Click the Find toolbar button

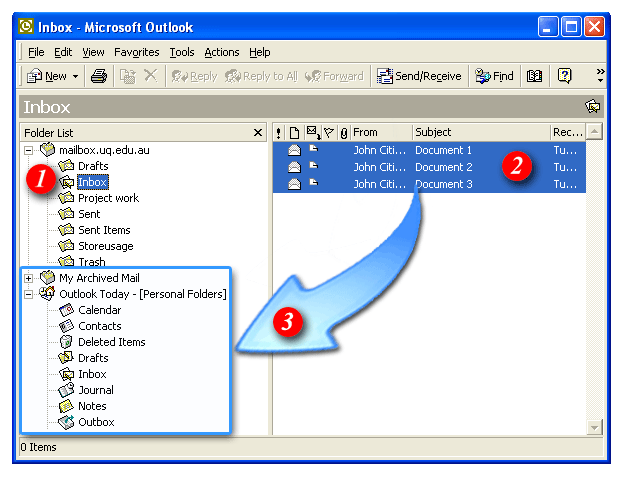pyautogui.click(x=494, y=76)
